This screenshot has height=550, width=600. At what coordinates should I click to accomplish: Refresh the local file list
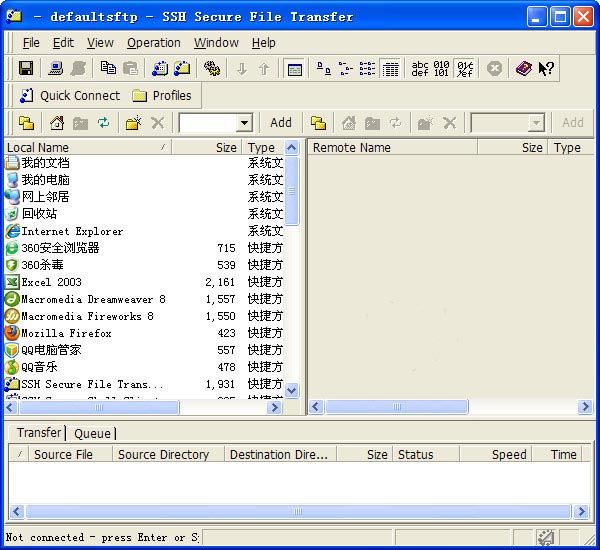(103, 123)
